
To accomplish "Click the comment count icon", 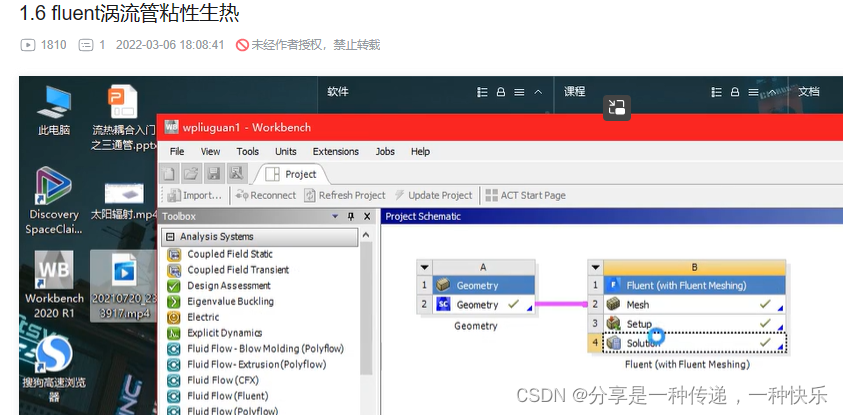I will (85, 45).
